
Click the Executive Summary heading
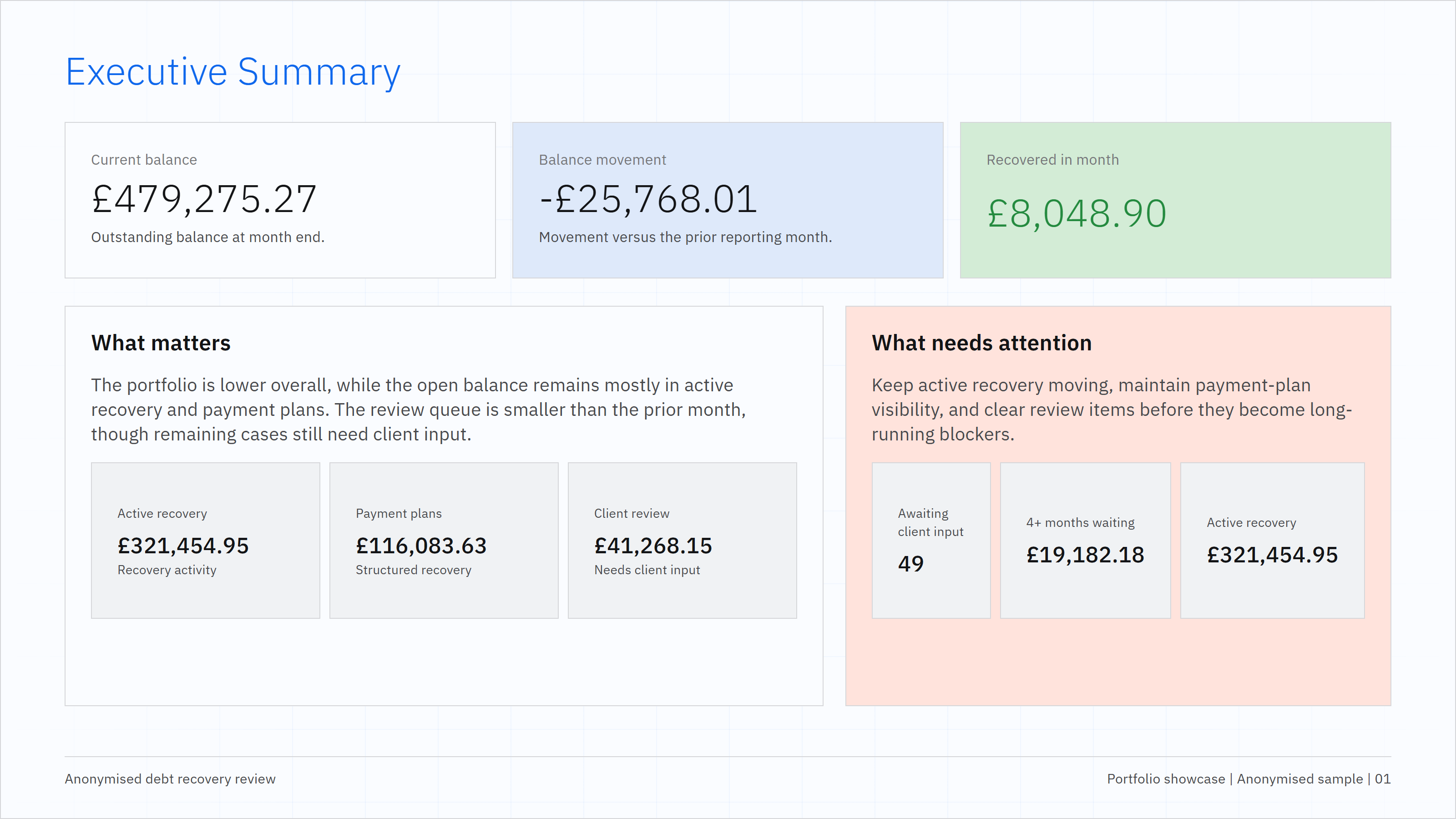[233, 72]
